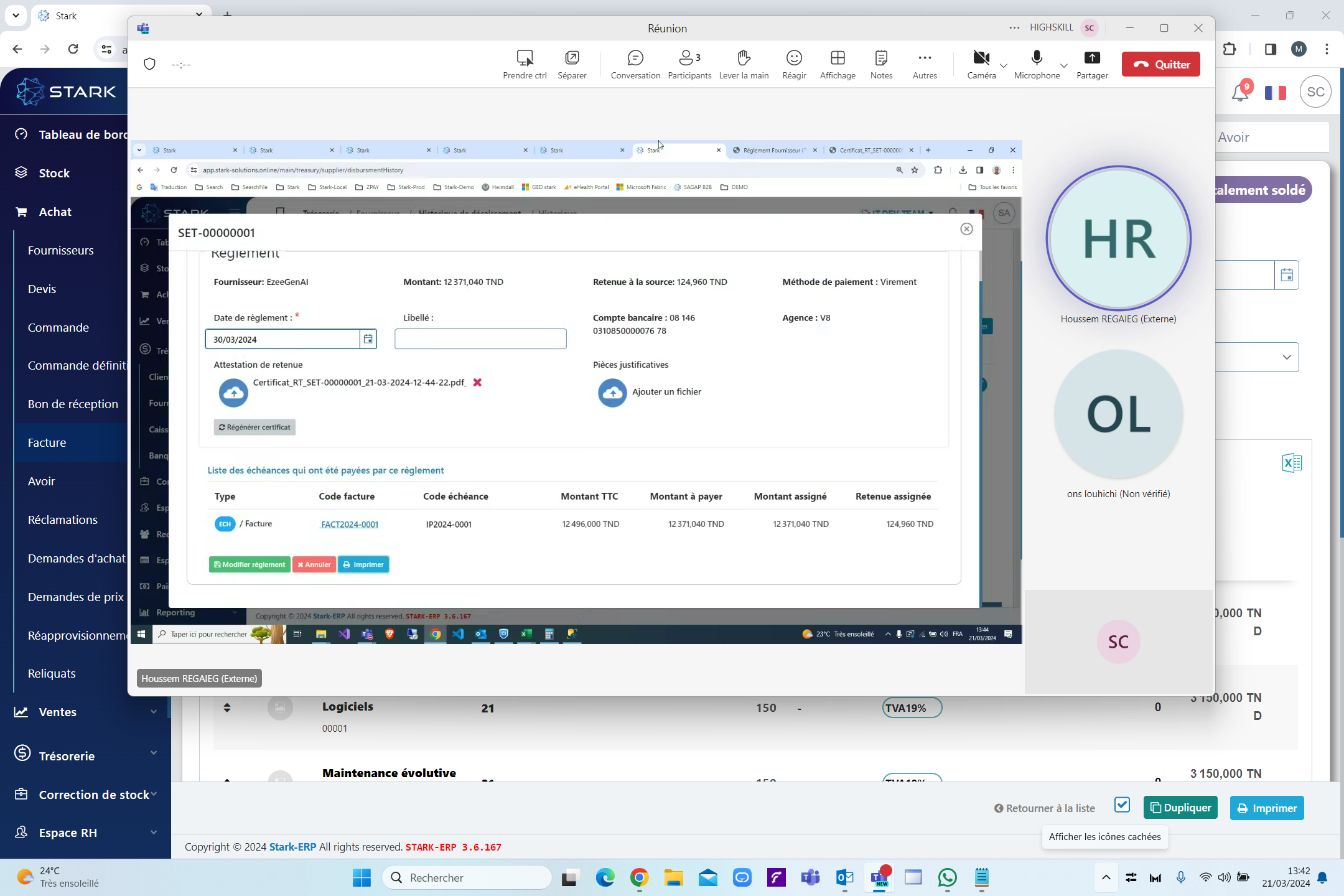Expand Trésorerie sidebar section
The image size is (1344, 896).
tap(85, 755)
